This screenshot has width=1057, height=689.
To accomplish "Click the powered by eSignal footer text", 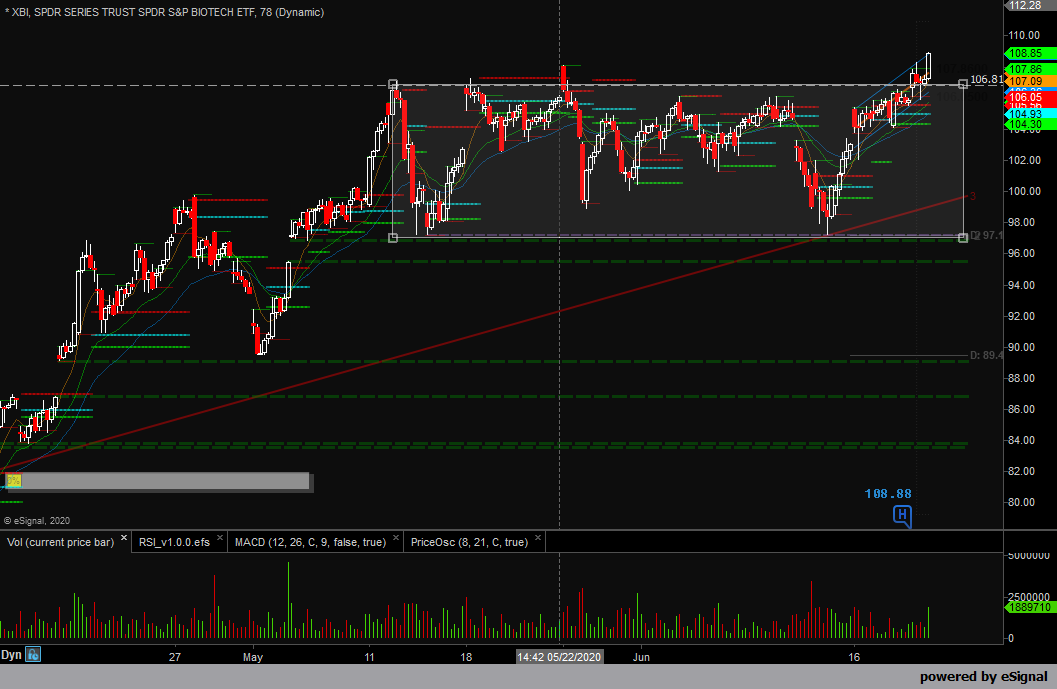I will point(984,677).
